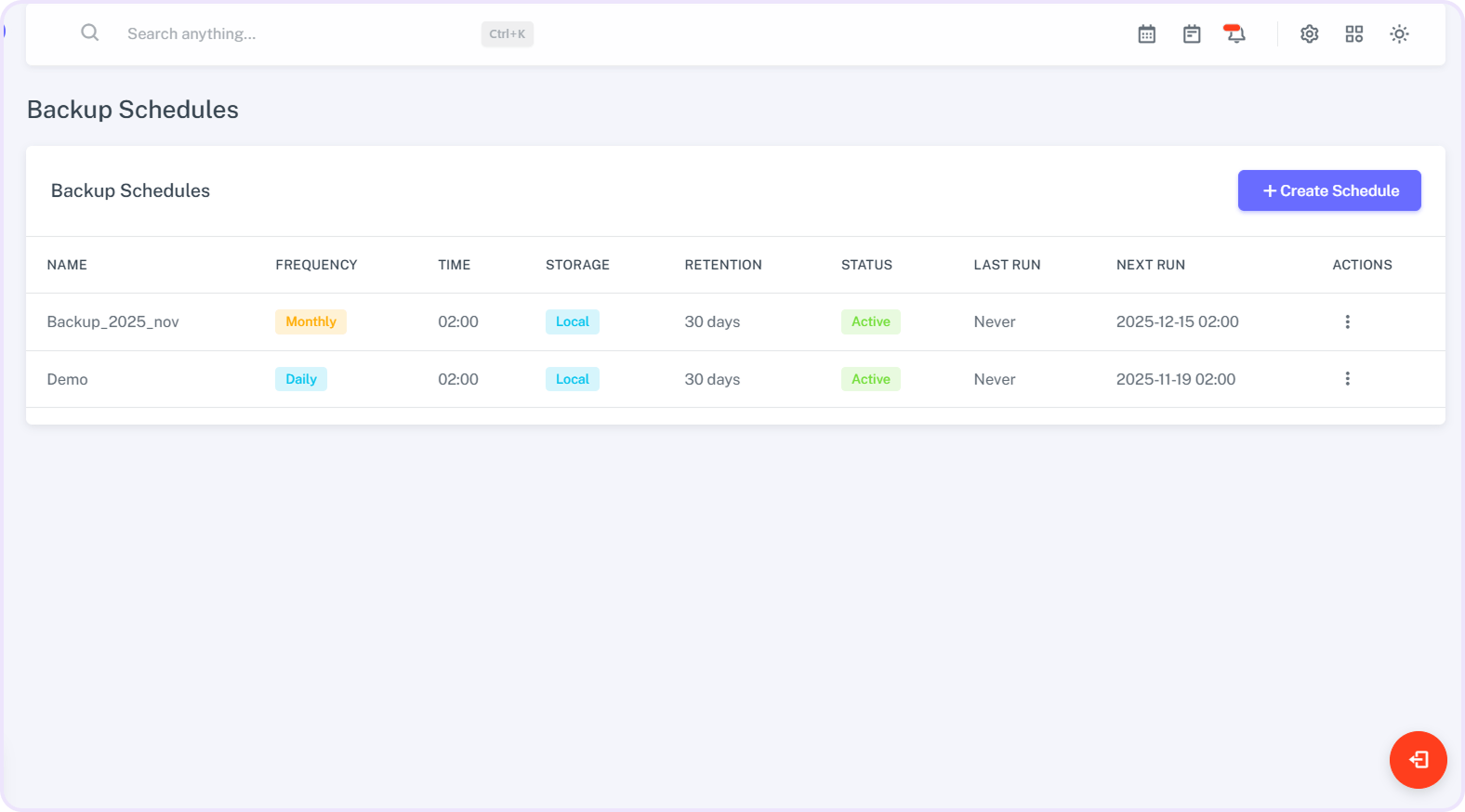Toggle light/dark theme with sun icon
The height and width of the screenshot is (812, 1465).
[x=1398, y=34]
